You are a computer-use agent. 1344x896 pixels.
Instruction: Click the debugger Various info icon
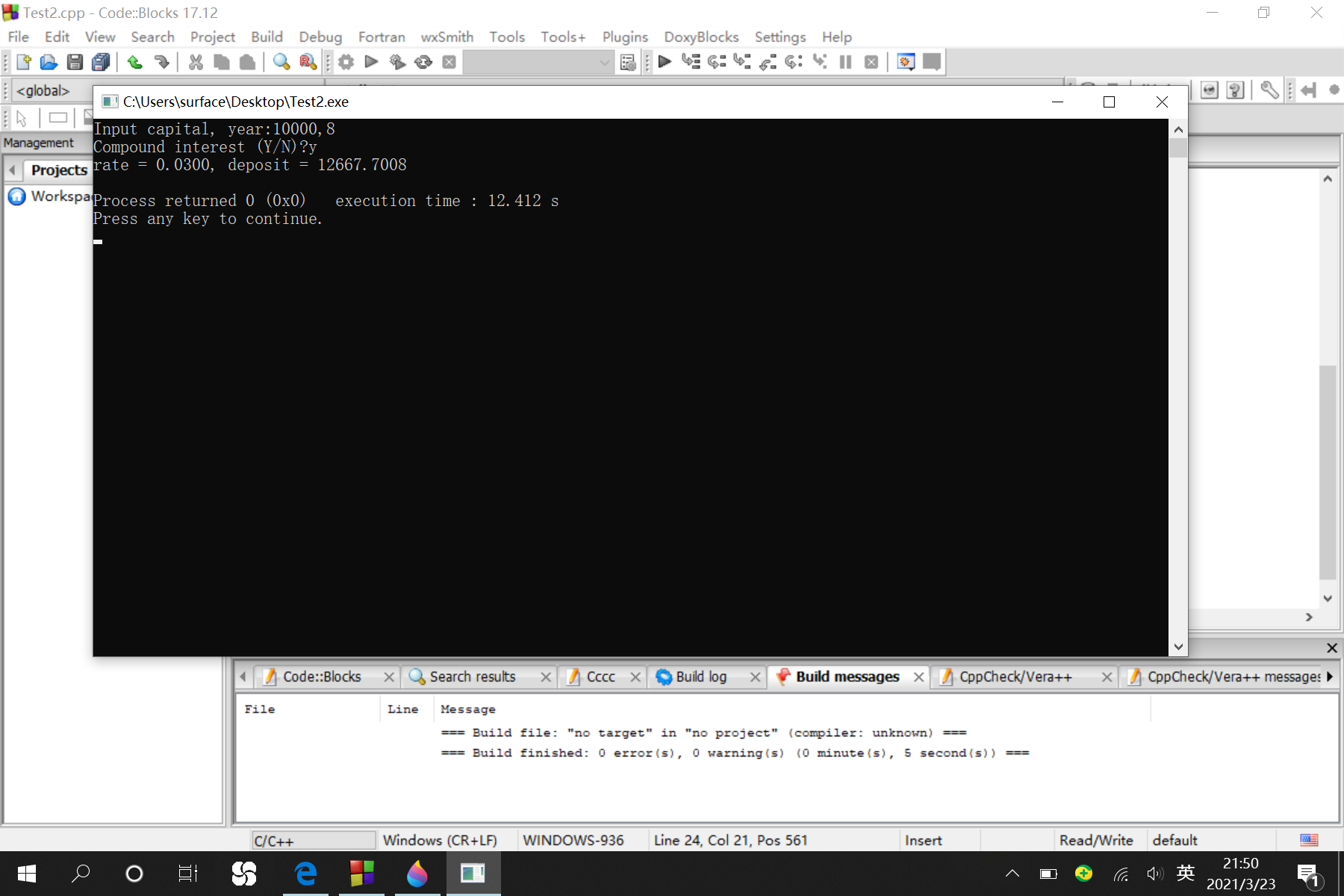(932, 62)
